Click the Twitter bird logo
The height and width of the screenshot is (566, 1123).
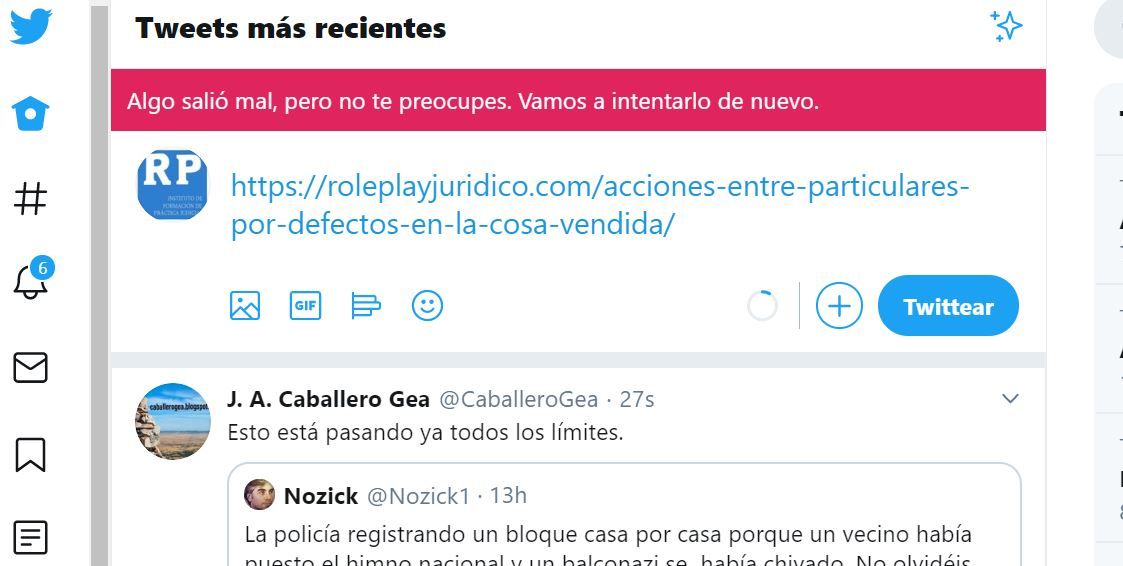pyautogui.click(x=31, y=27)
